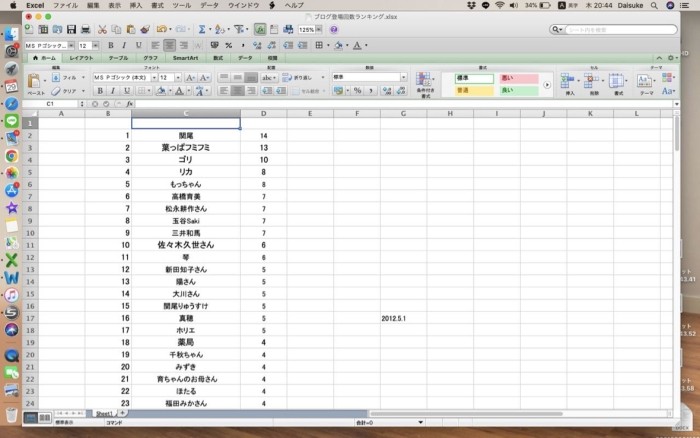The height and width of the screenshot is (438, 700).
Task: Open the データ menu in menu bar
Action: click(x=209, y=5)
